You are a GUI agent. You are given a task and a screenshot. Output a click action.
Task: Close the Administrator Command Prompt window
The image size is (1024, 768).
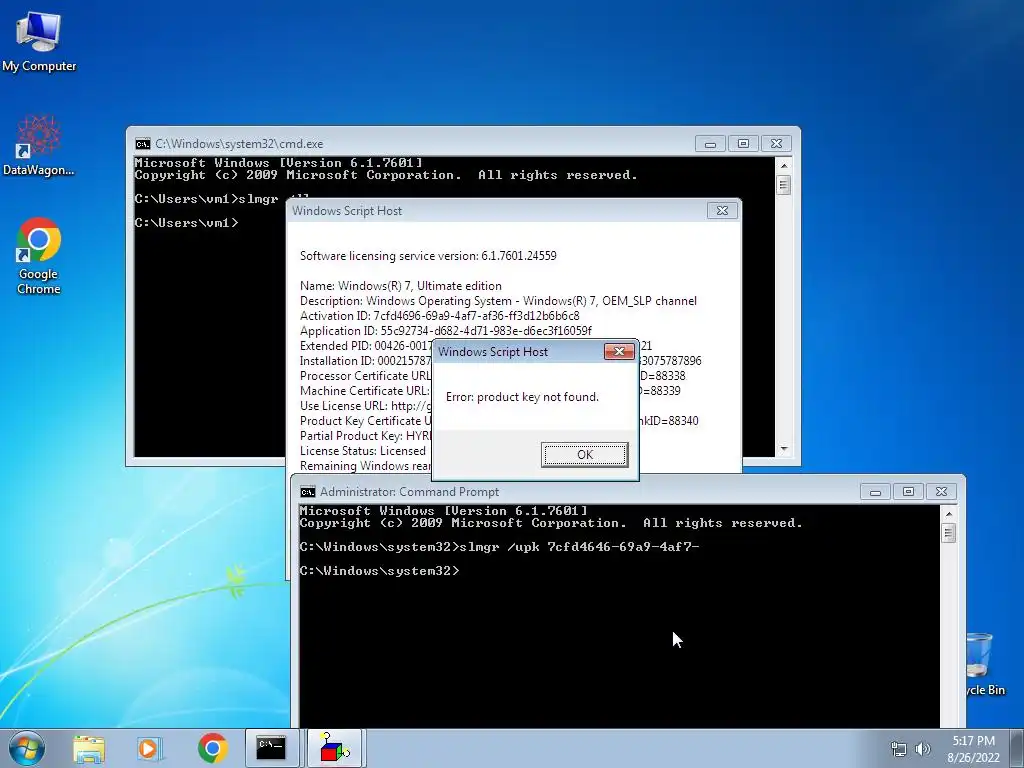coord(941,492)
